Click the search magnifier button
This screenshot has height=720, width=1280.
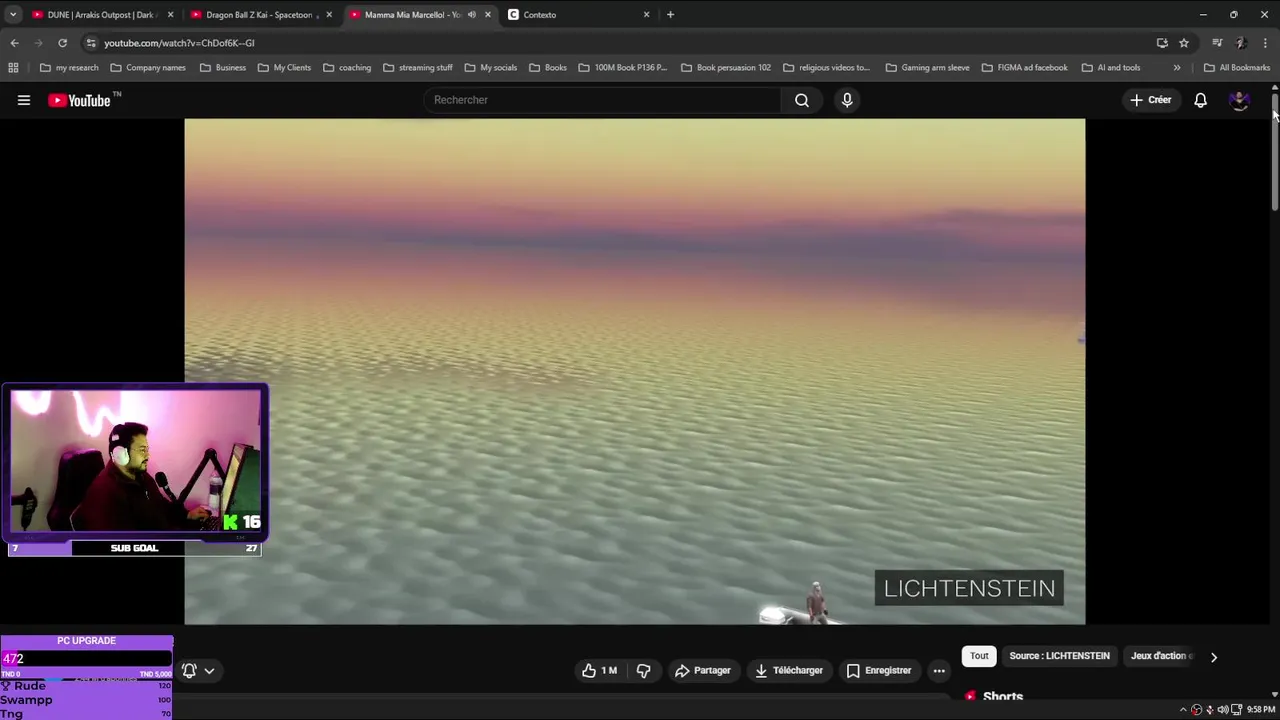[x=801, y=100]
